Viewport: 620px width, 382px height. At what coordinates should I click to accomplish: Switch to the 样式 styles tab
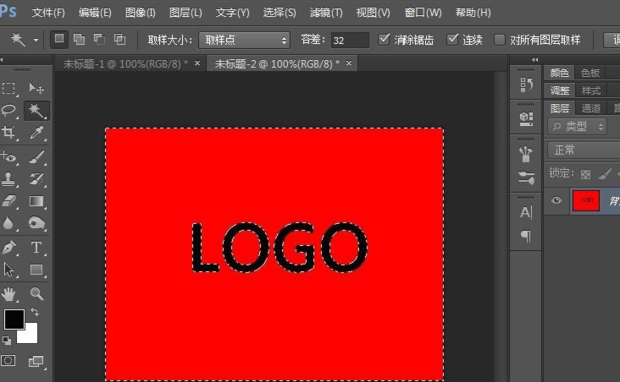coord(591,91)
